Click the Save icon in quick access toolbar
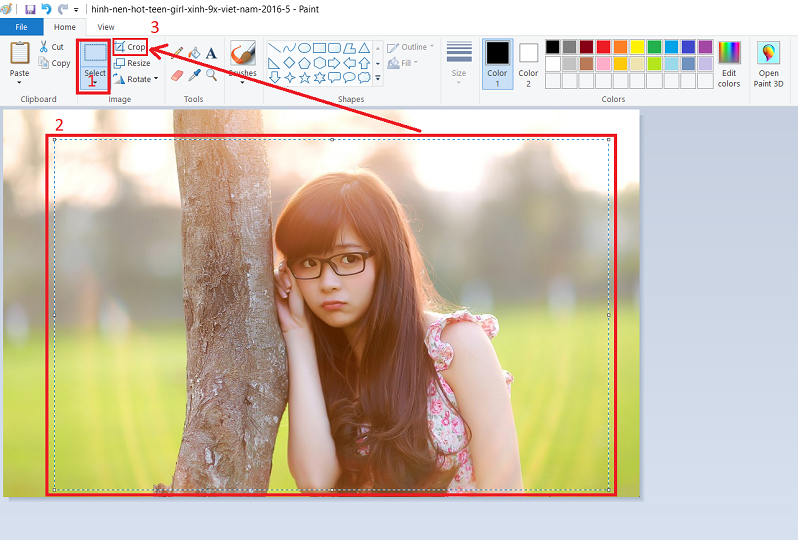 coord(30,9)
